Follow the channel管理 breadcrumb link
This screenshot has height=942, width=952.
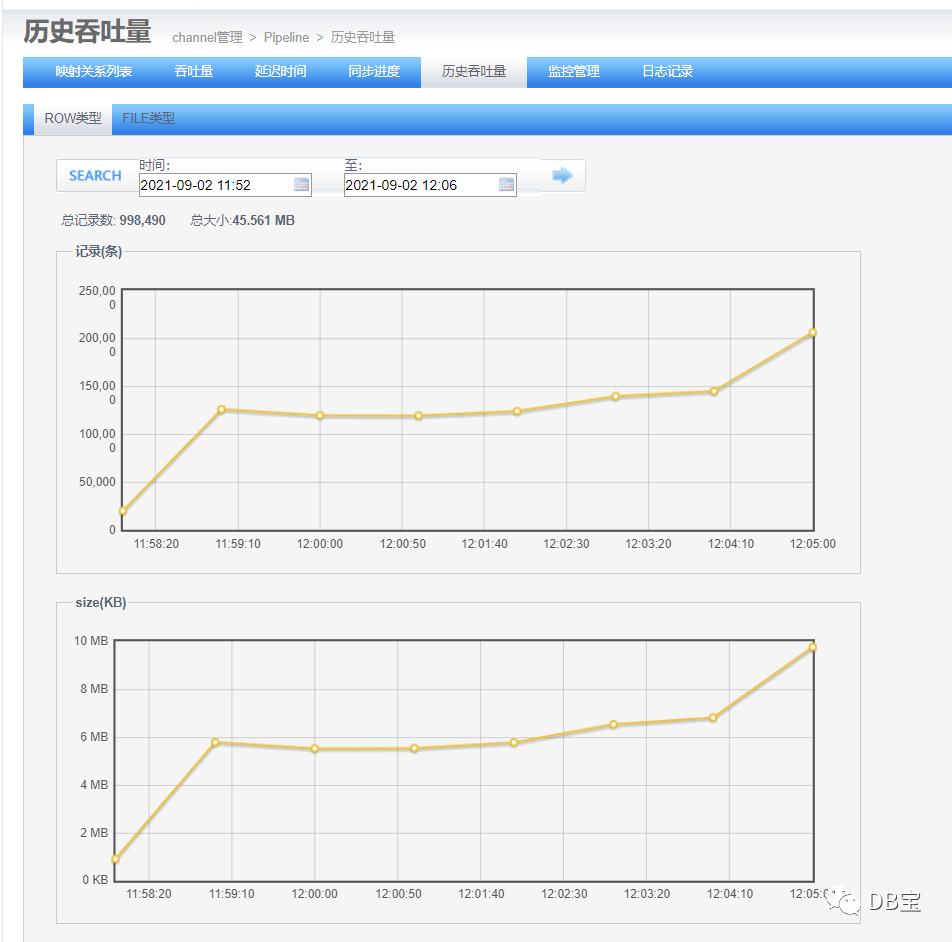tap(207, 38)
